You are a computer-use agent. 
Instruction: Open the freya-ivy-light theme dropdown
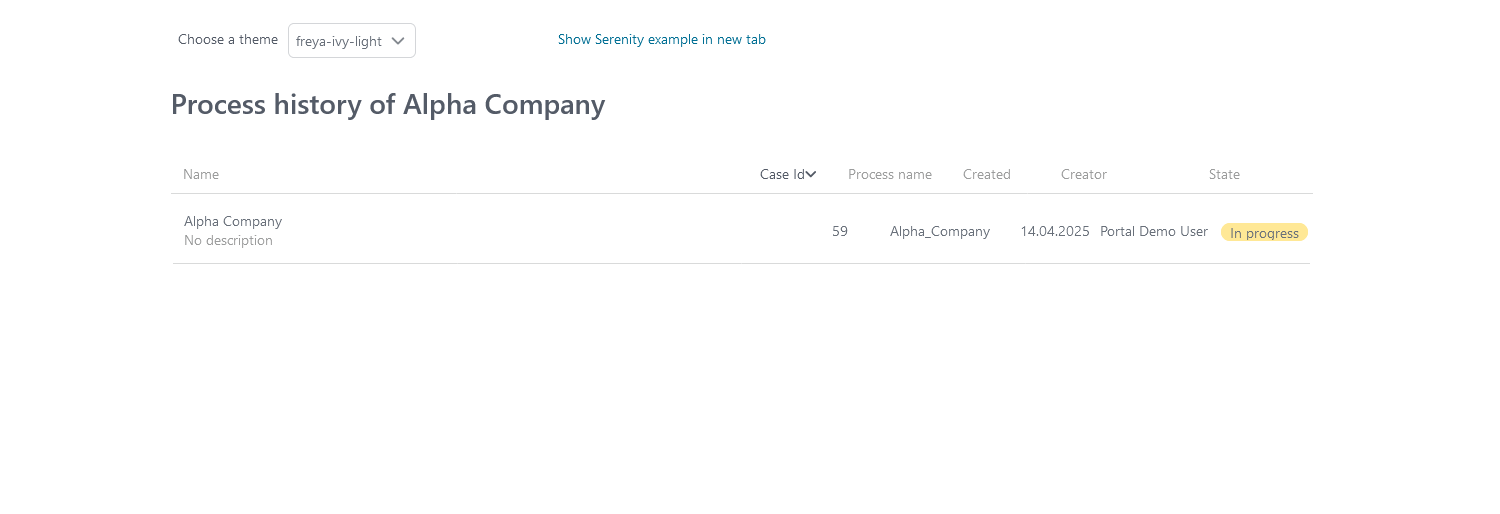click(352, 41)
